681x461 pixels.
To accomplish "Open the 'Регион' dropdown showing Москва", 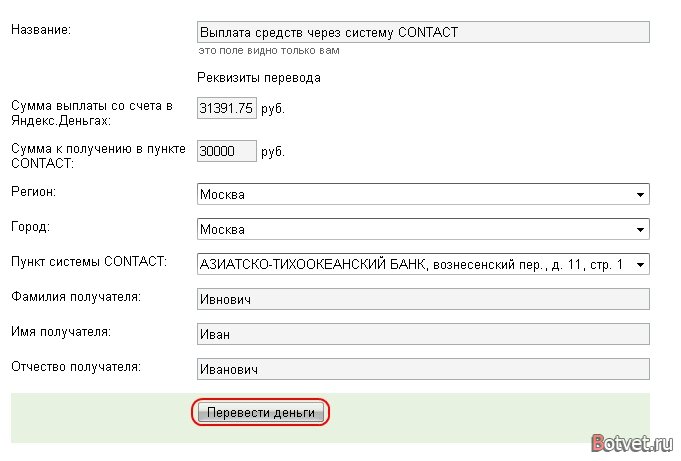I will coord(423,194).
